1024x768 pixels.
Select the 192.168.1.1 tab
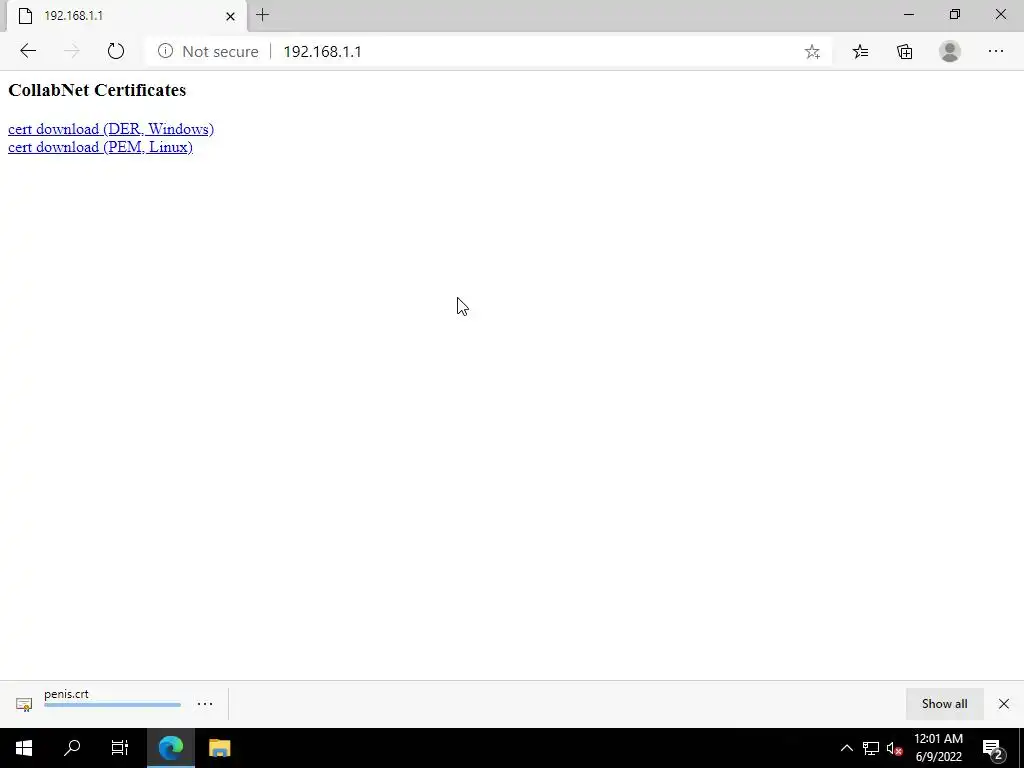point(127,16)
